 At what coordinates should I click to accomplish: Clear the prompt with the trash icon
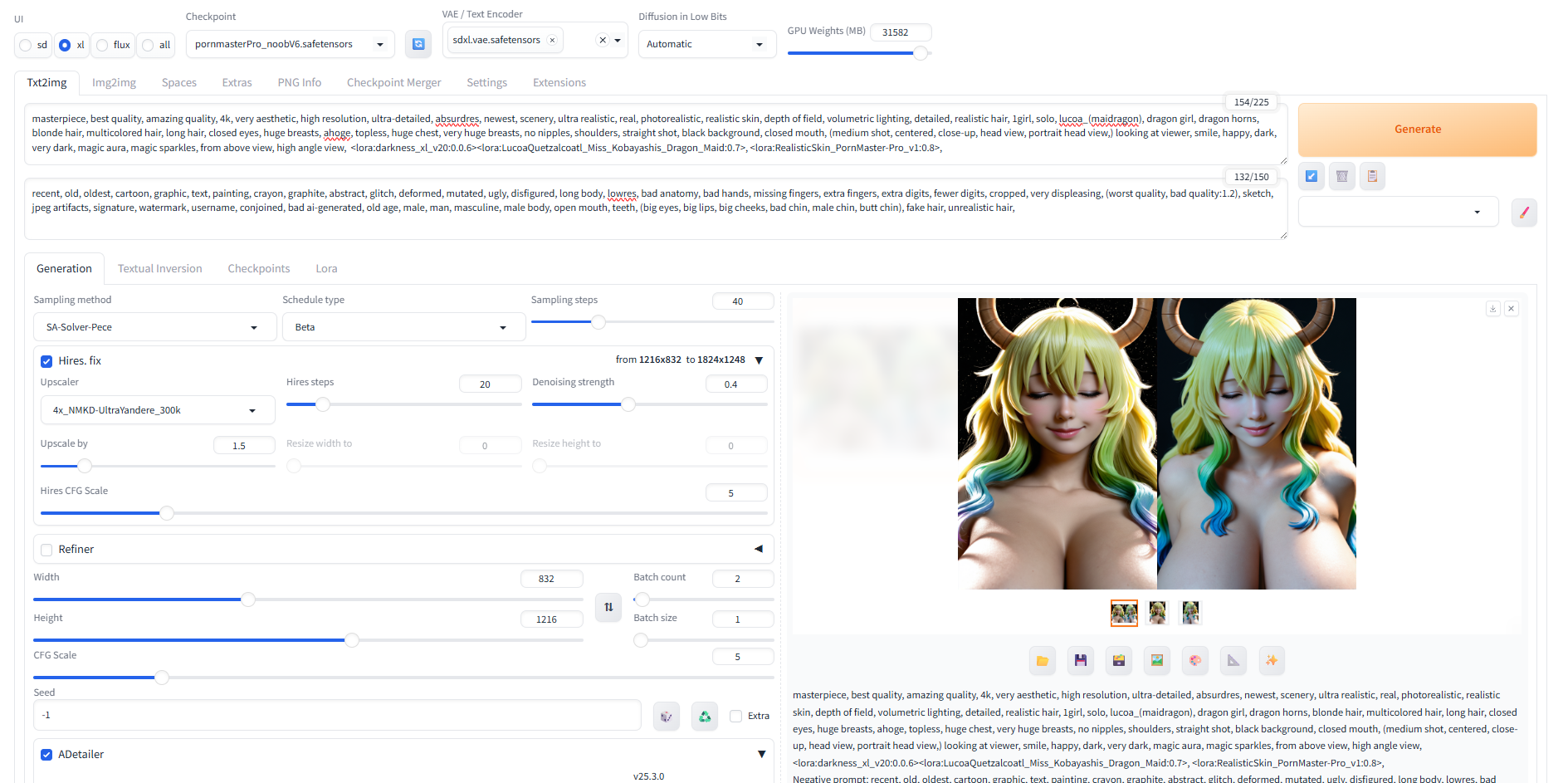pos(1342,176)
